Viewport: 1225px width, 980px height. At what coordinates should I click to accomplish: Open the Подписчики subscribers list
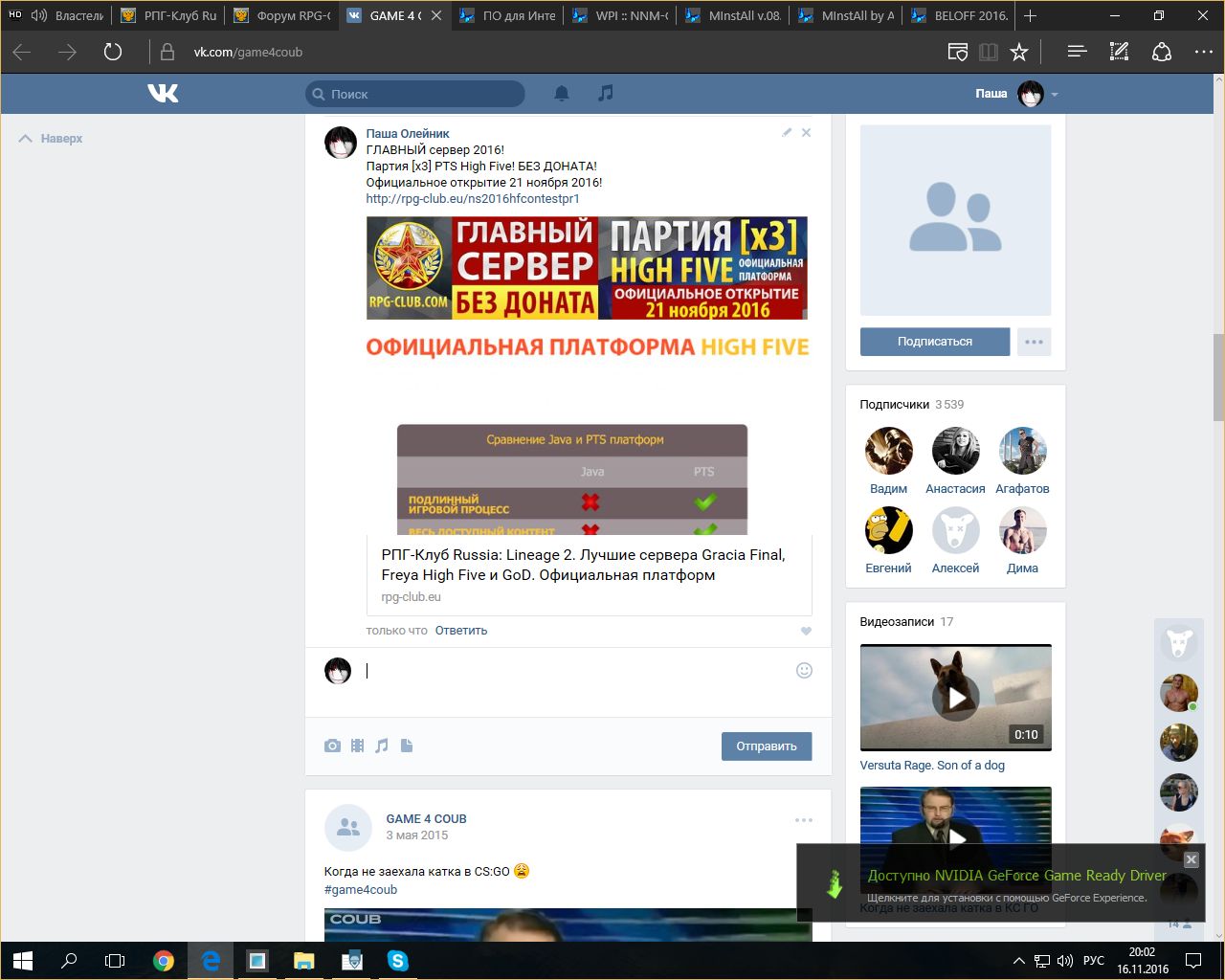coord(895,405)
